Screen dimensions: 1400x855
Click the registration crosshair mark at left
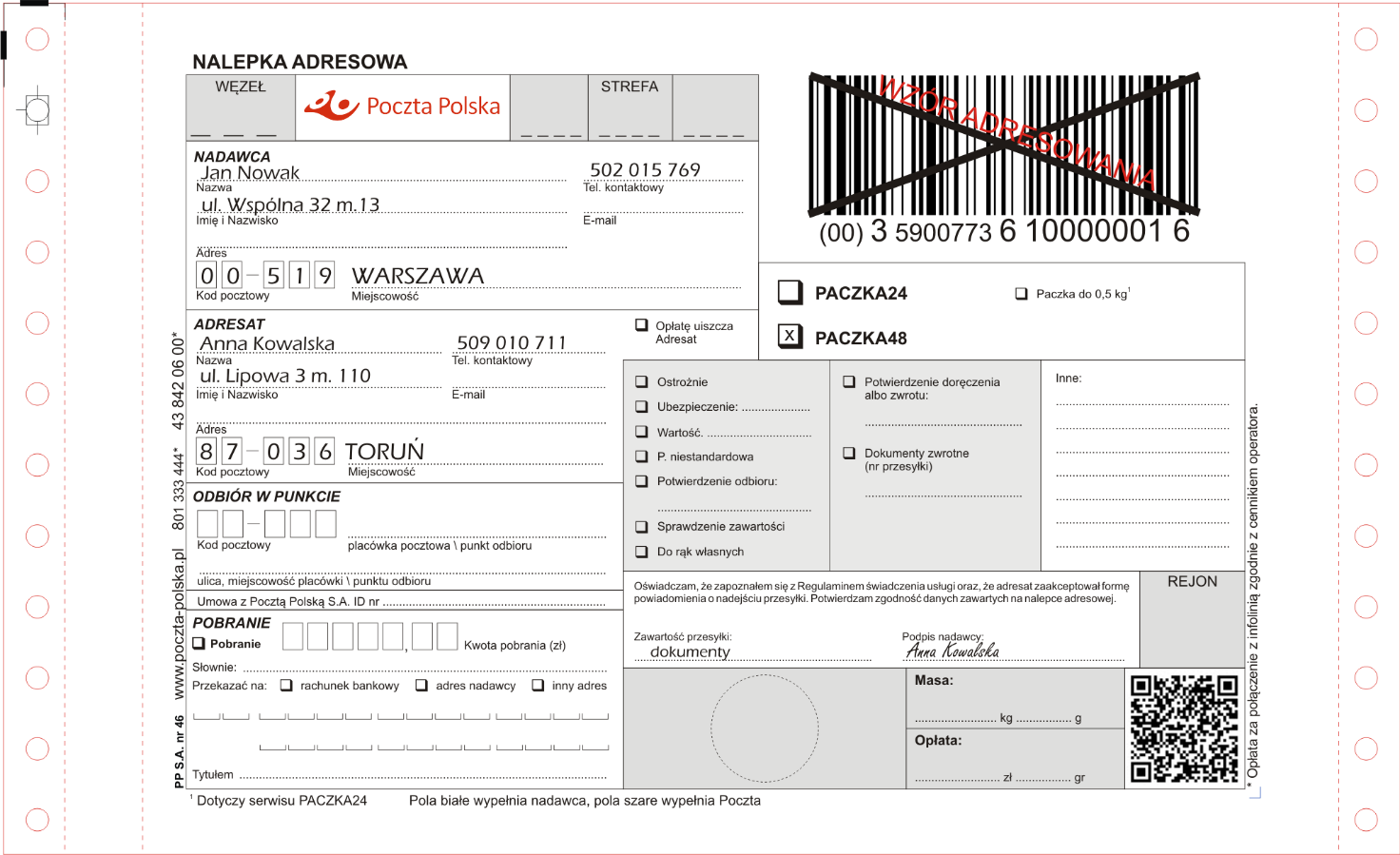[x=37, y=110]
